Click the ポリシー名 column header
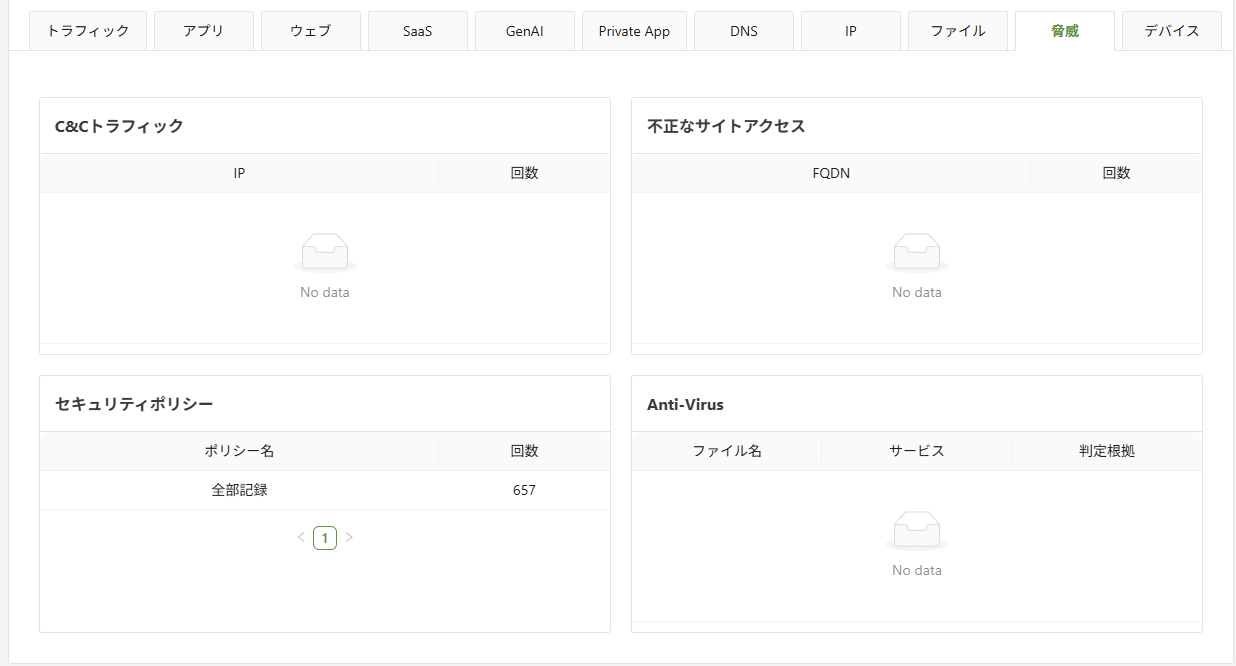The width and height of the screenshot is (1236, 666). tap(239, 451)
